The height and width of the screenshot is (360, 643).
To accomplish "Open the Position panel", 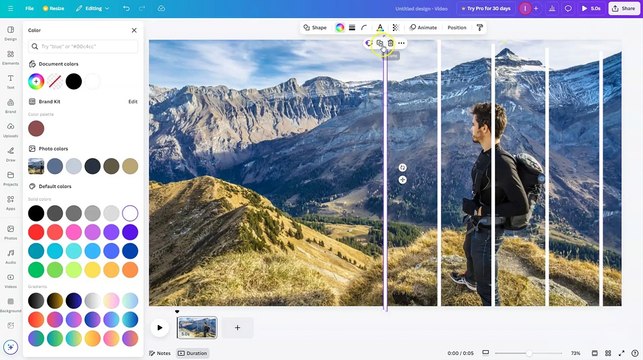I will point(457,27).
